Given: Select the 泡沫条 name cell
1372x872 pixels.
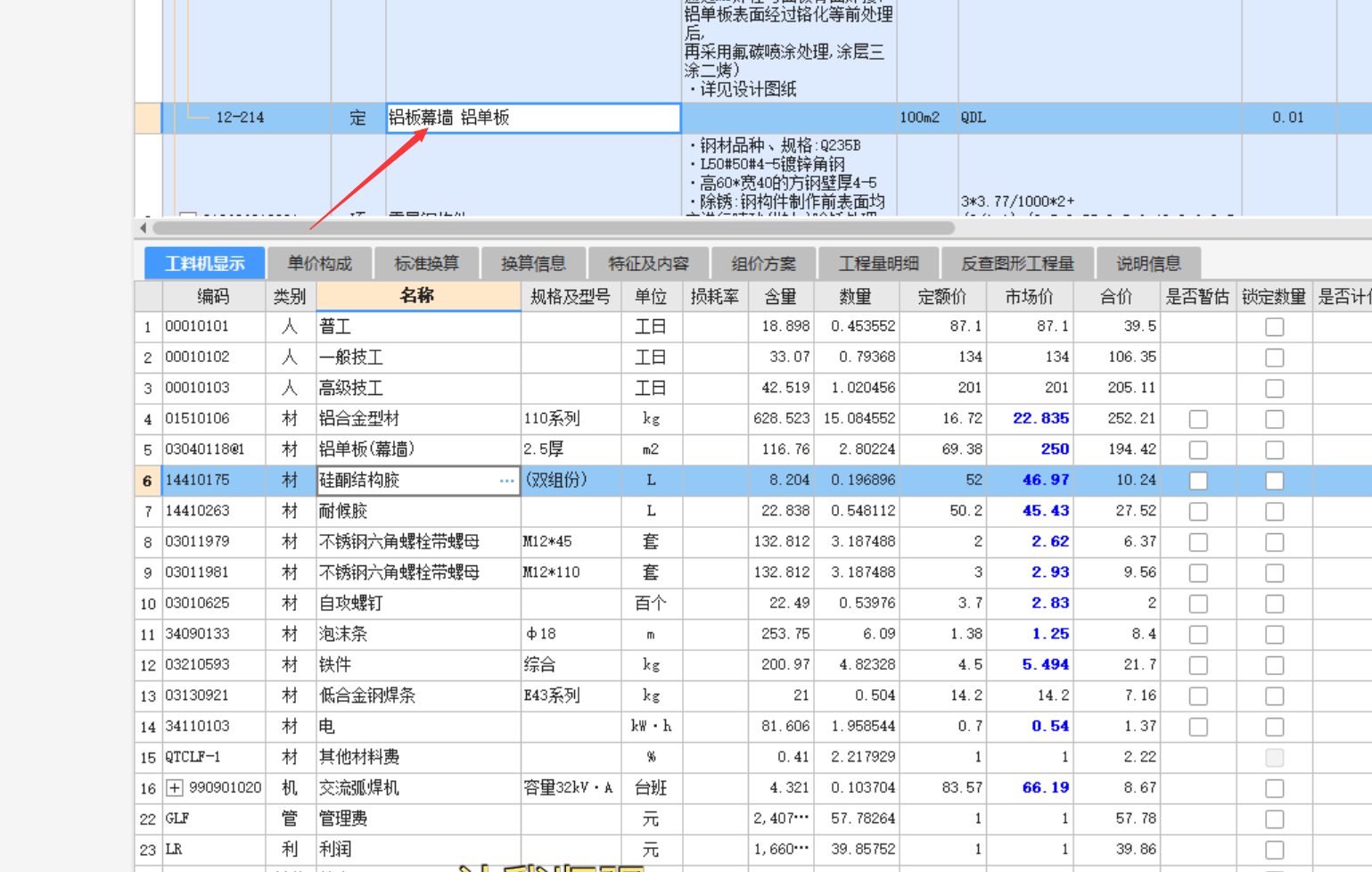Looking at the screenshot, I should pos(418,634).
